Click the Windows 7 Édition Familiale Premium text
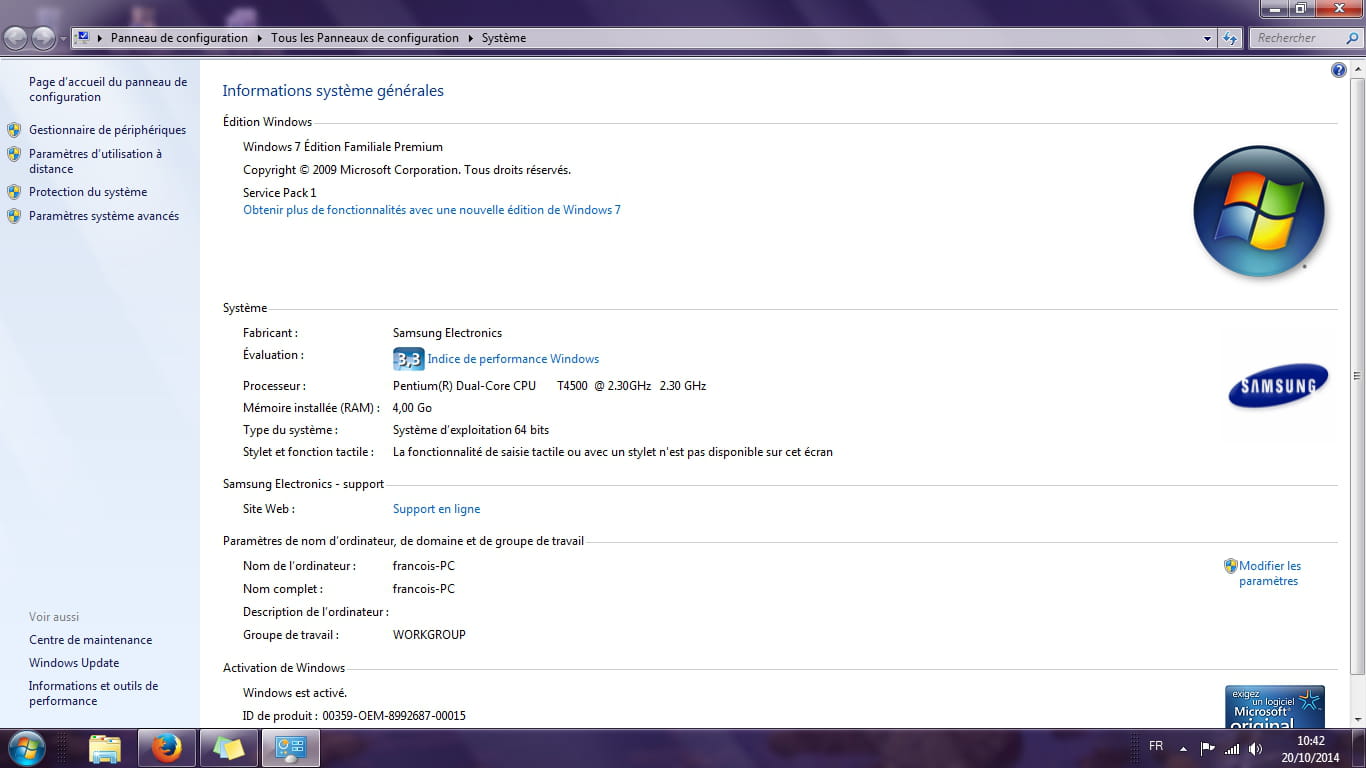The image size is (1366, 768). (x=343, y=147)
